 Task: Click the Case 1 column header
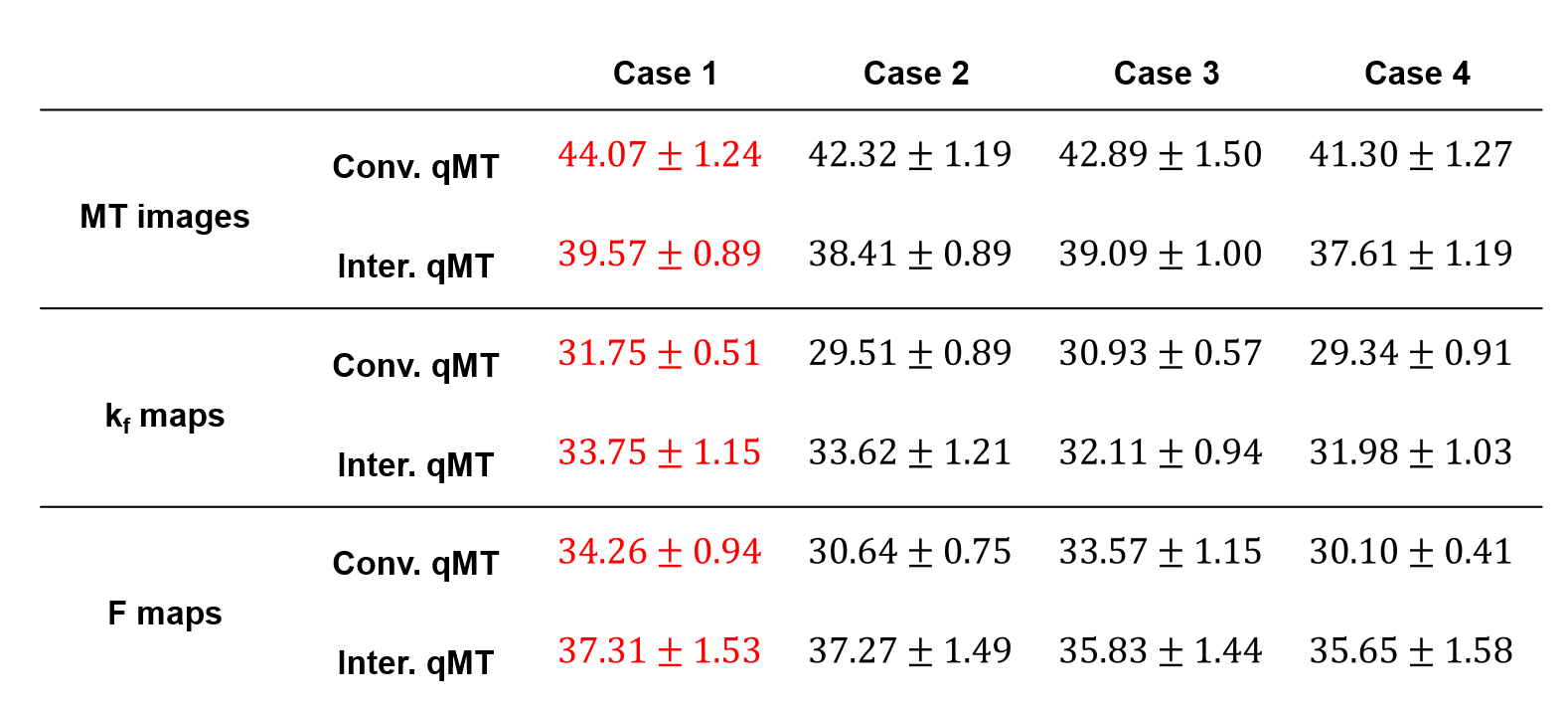[664, 74]
